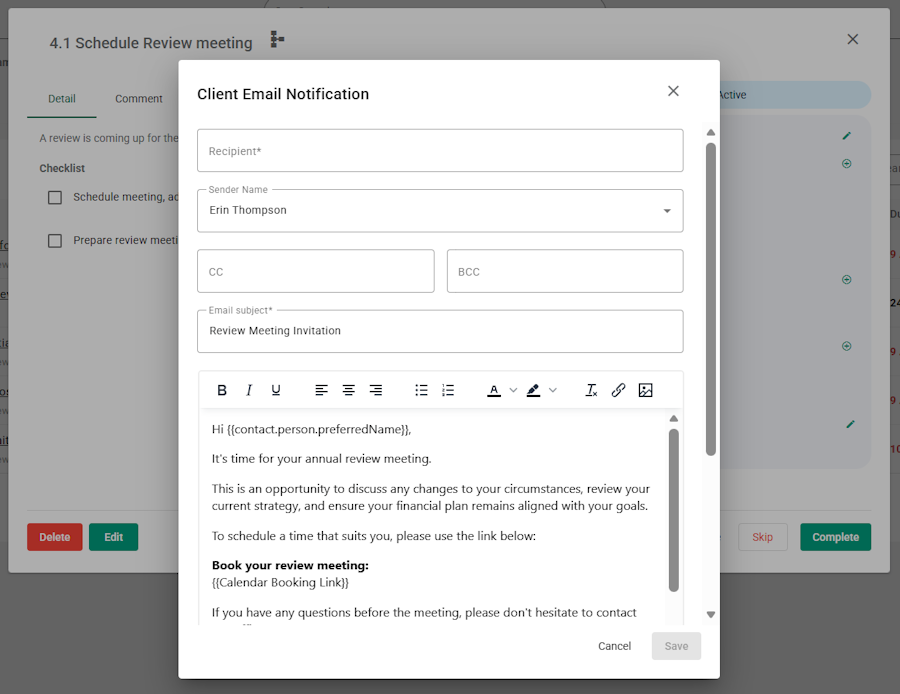900x694 pixels.
Task: Click the Calendar Booking Link placeholder text
Action: coord(280,583)
